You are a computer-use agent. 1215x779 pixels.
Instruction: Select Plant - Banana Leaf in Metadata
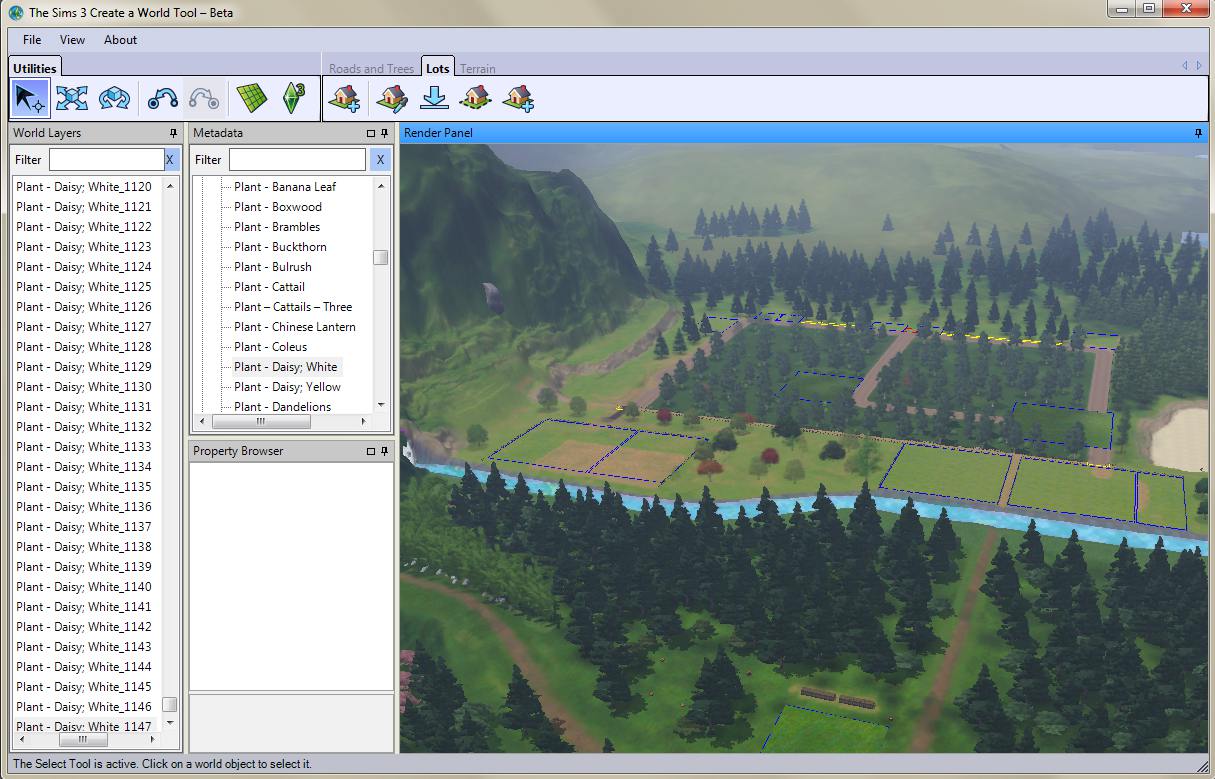coord(285,187)
